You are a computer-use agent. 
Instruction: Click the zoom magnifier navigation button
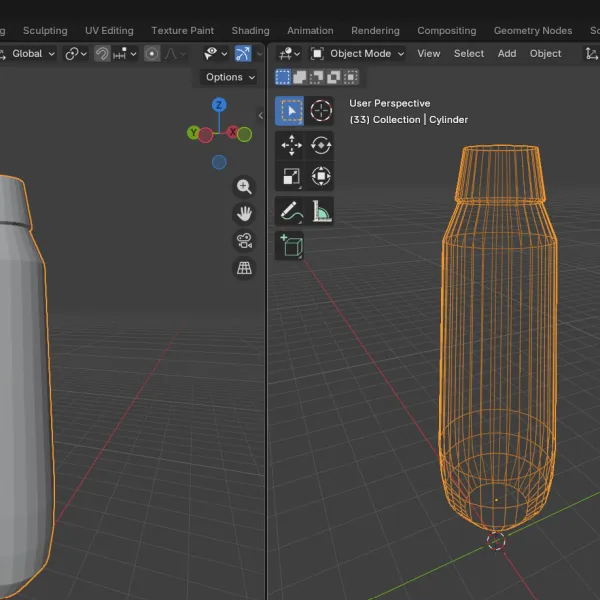click(244, 187)
